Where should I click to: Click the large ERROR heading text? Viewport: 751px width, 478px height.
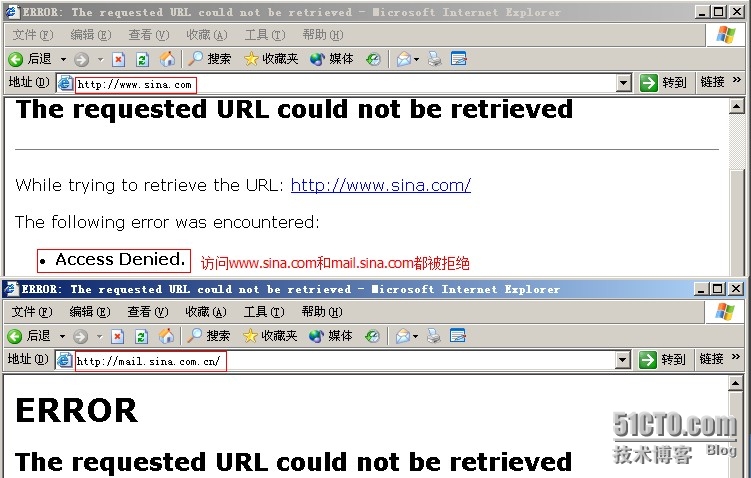point(77,410)
